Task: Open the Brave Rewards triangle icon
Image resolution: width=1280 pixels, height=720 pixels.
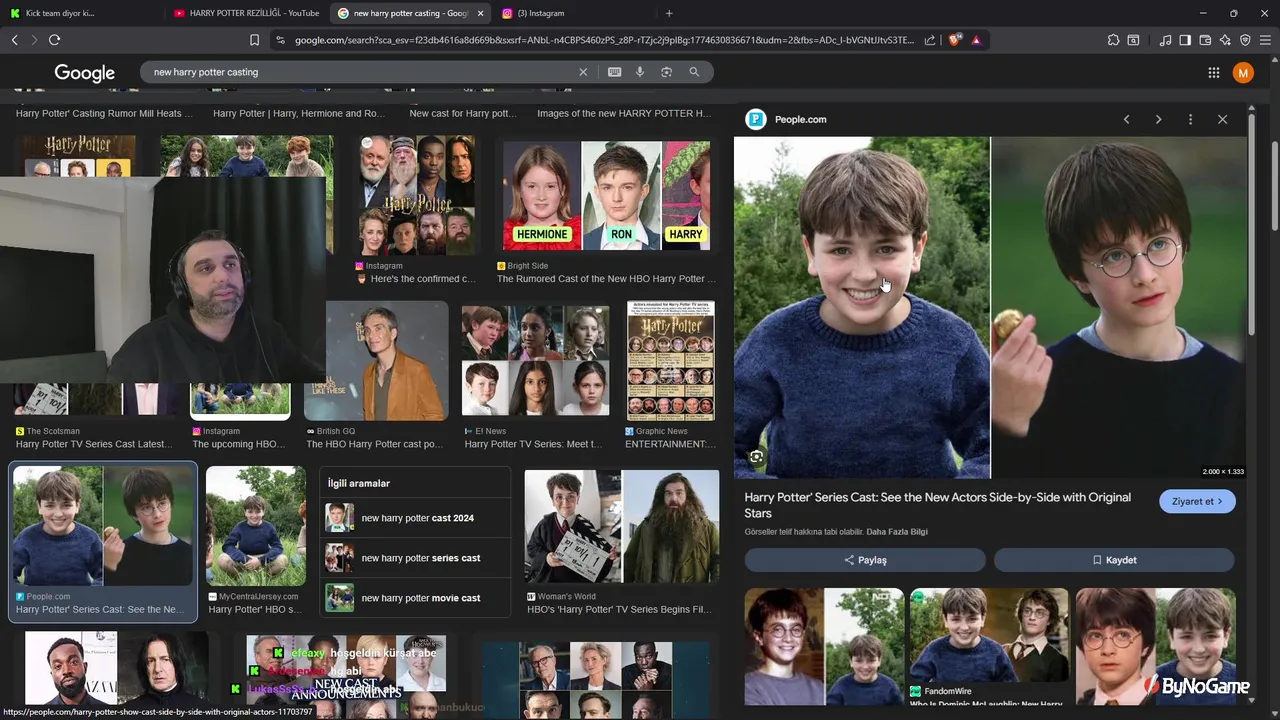Action: coord(976,40)
